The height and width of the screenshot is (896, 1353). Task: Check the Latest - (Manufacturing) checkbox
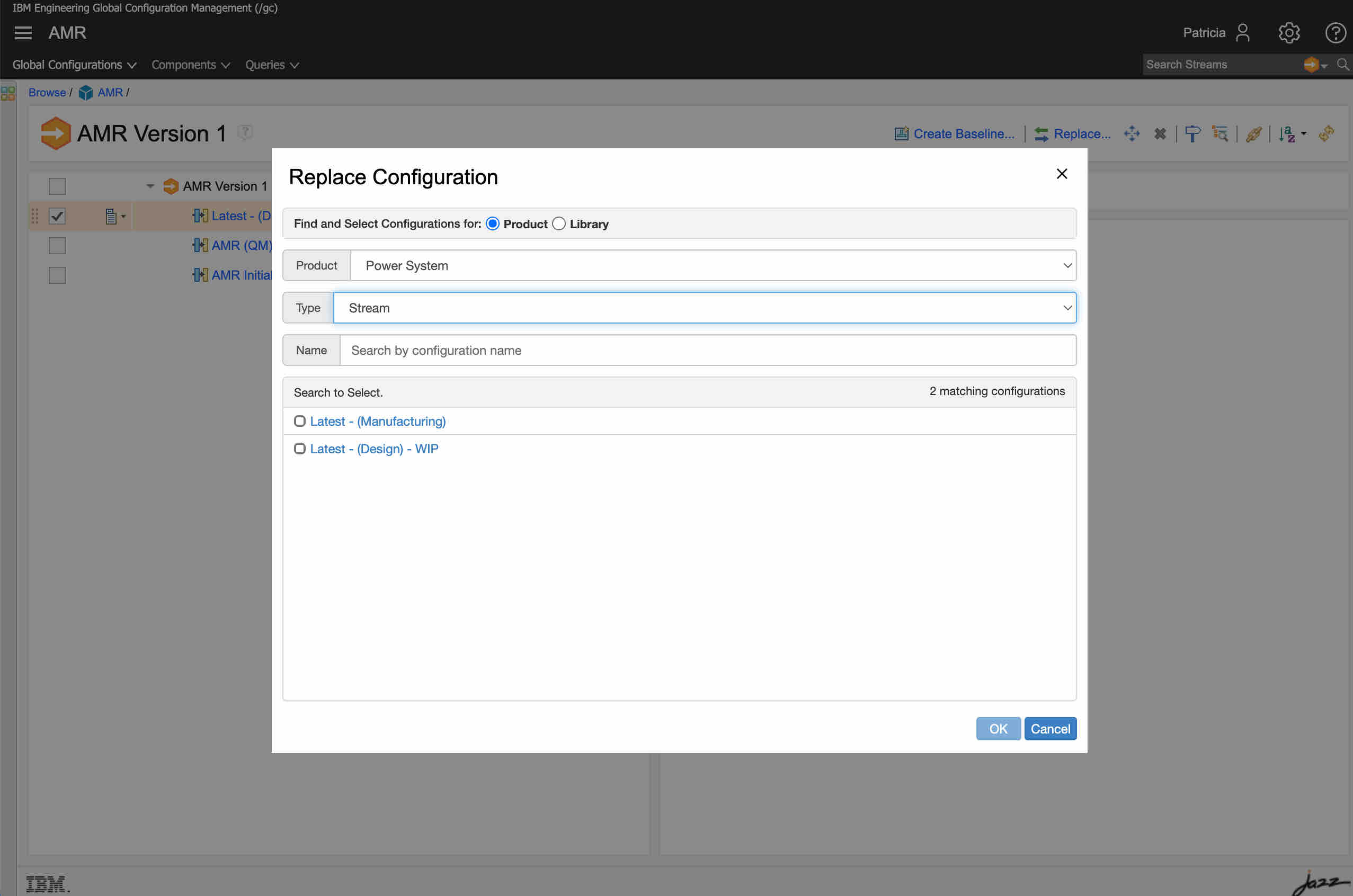[x=299, y=421]
